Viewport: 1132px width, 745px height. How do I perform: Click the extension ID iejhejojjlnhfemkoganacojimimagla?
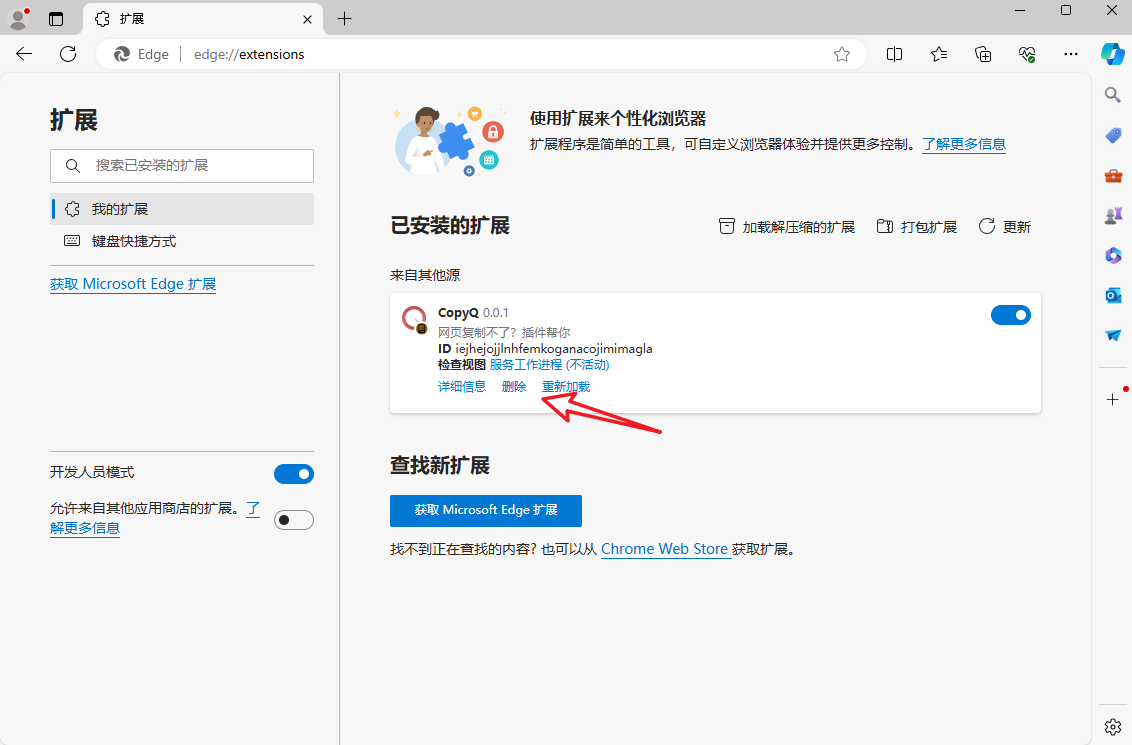click(554, 349)
